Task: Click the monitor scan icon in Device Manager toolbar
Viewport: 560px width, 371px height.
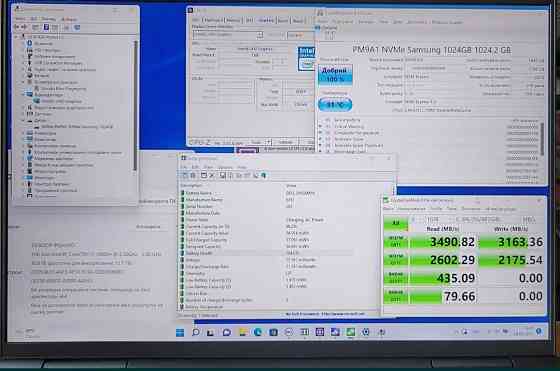Action: [78, 27]
